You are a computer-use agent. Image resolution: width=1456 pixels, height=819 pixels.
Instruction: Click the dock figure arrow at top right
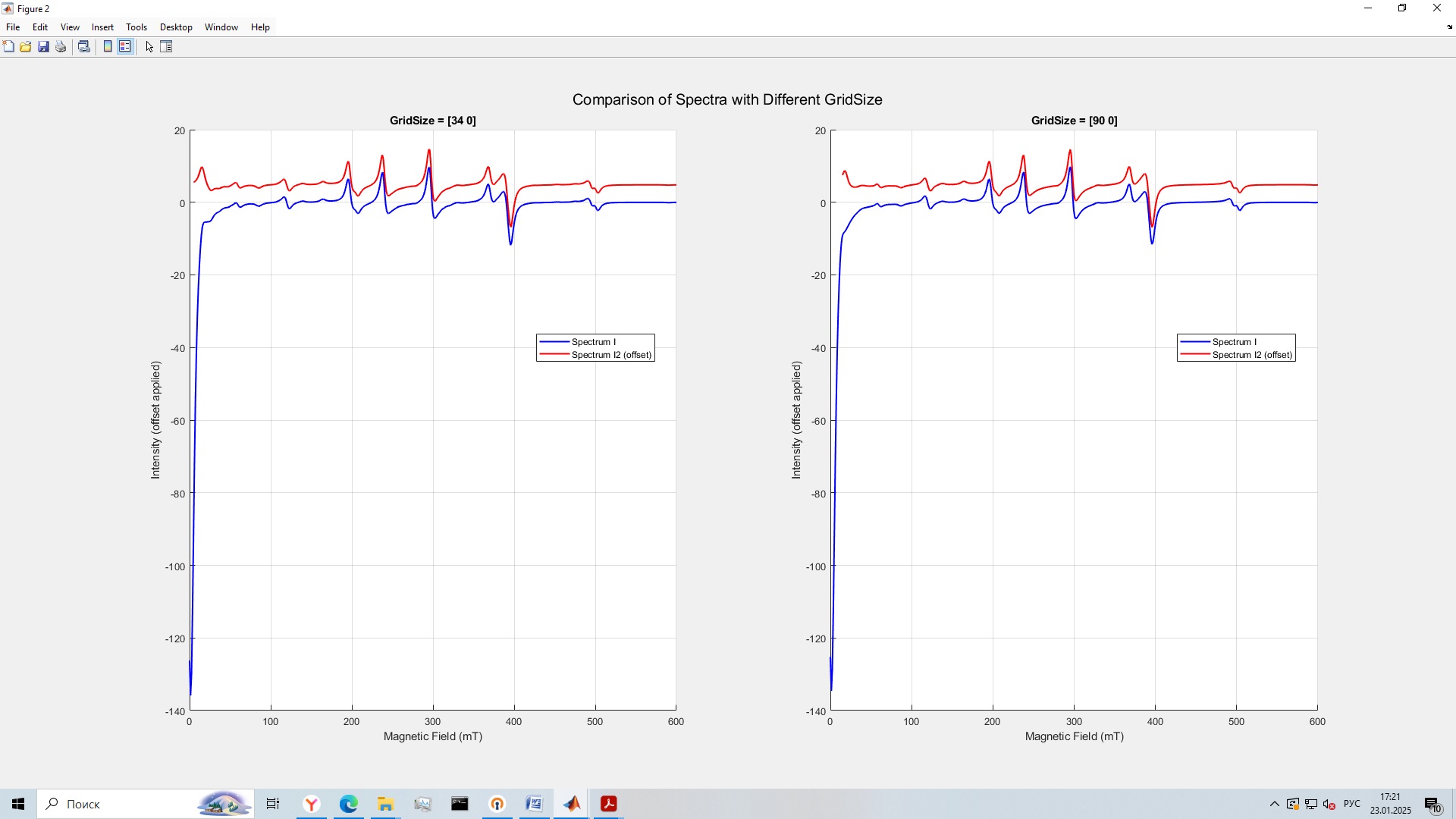(x=1449, y=27)
